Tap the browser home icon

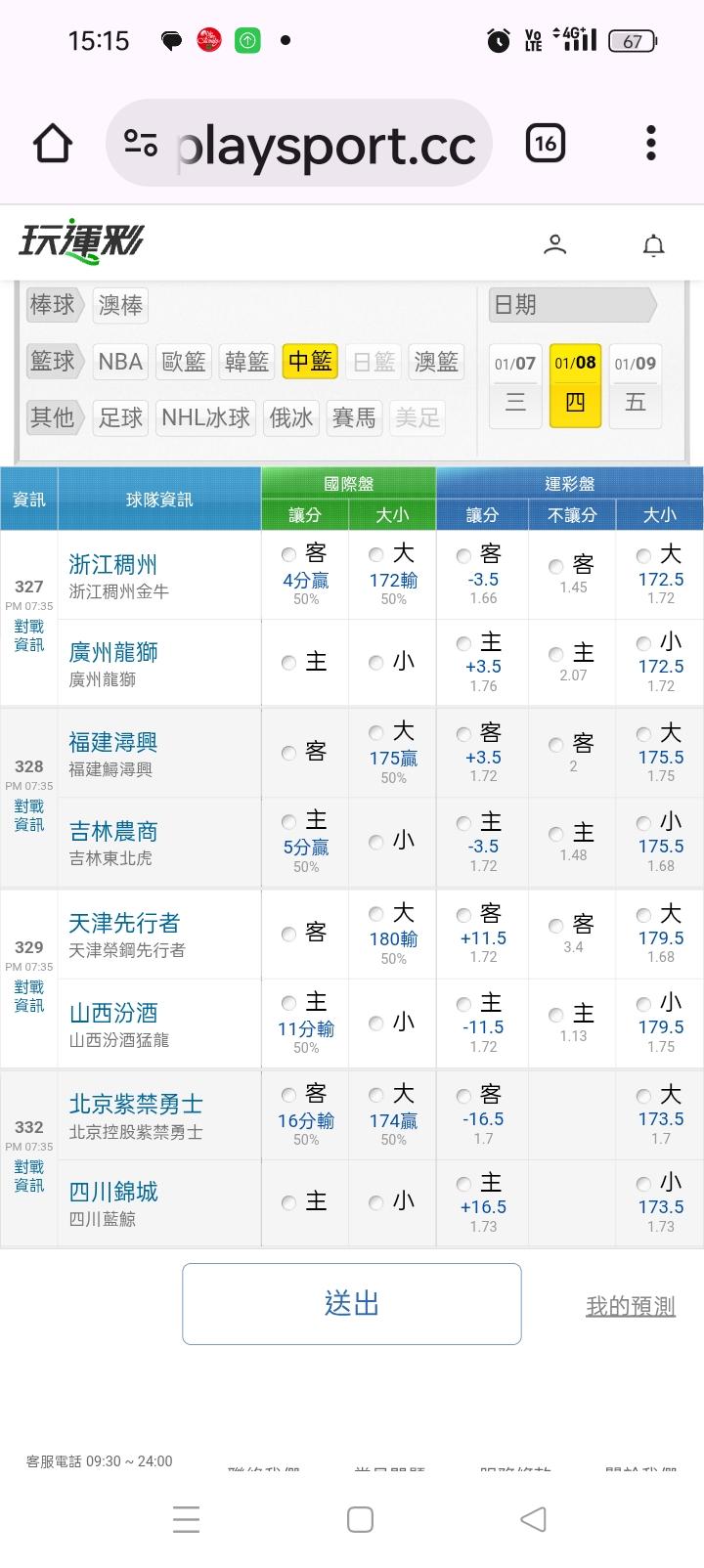tap(53, 145)
